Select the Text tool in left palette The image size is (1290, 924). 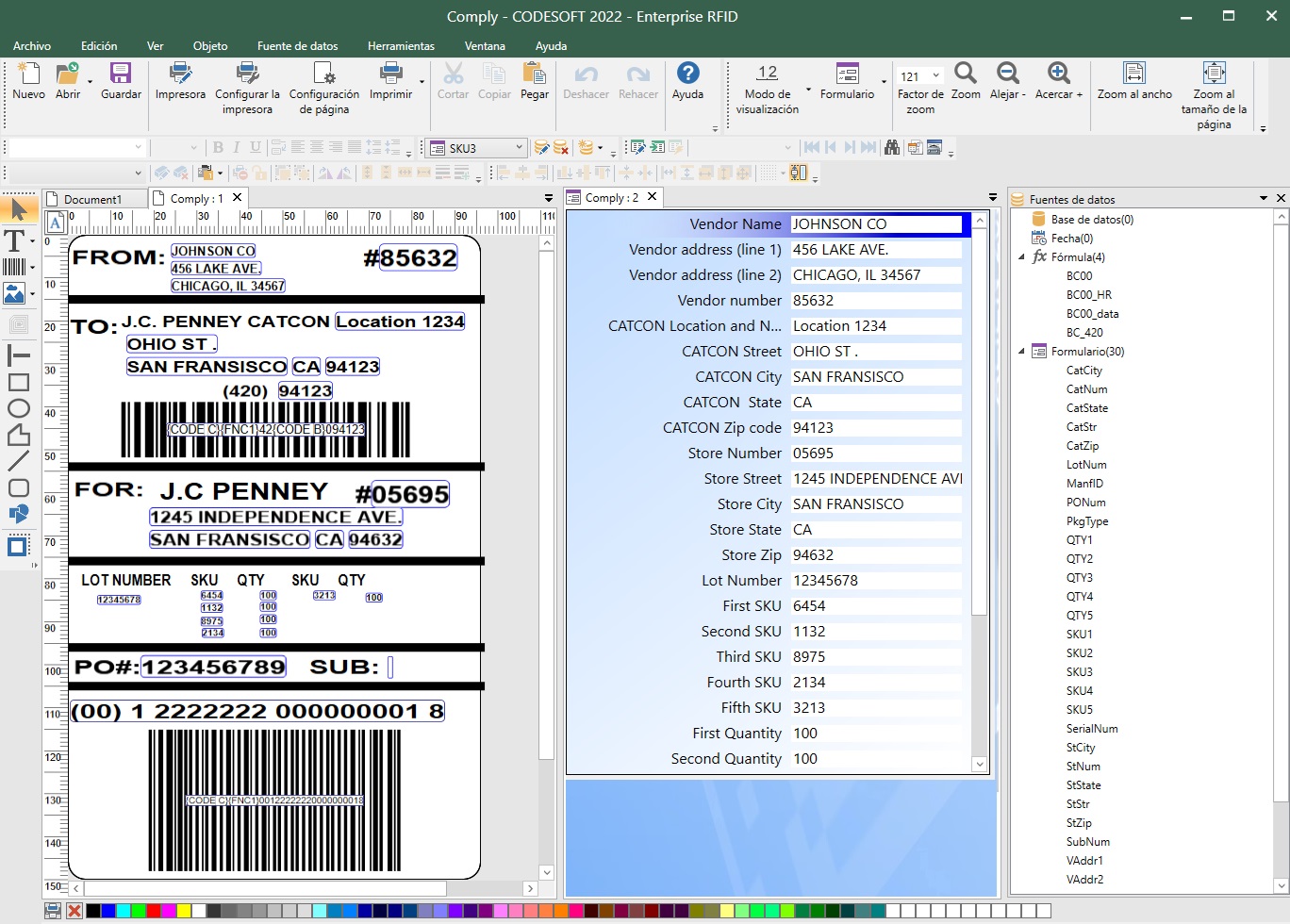point(14,240)
